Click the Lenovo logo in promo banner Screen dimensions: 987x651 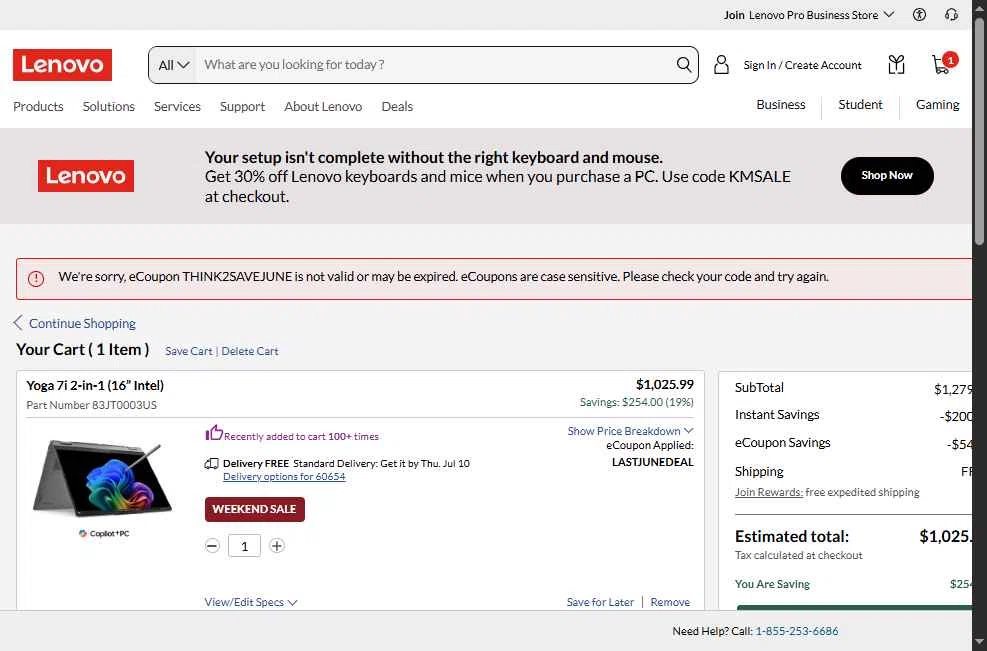[x=86, y=176]
